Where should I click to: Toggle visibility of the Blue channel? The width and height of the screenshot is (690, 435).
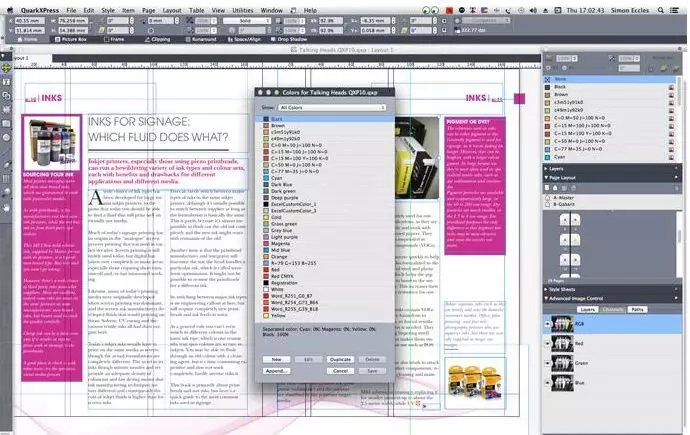point(547,383)
